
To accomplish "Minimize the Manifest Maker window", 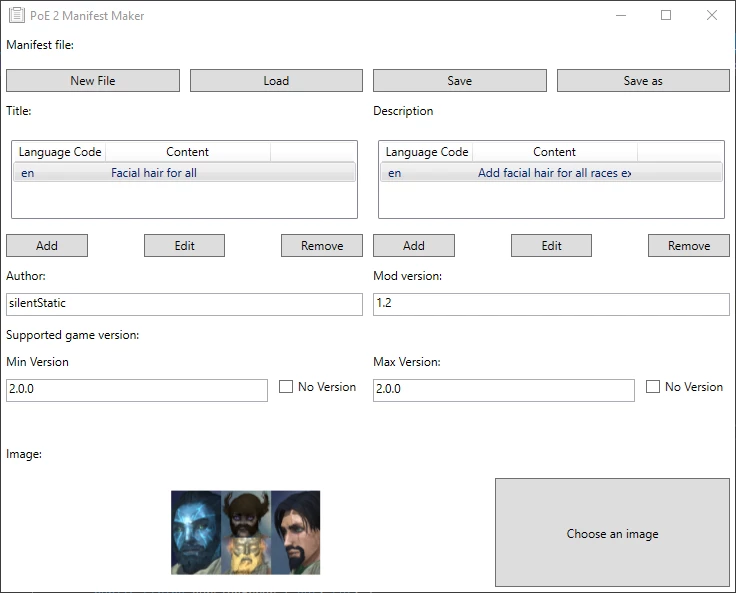I will click(x=621, y=15).
